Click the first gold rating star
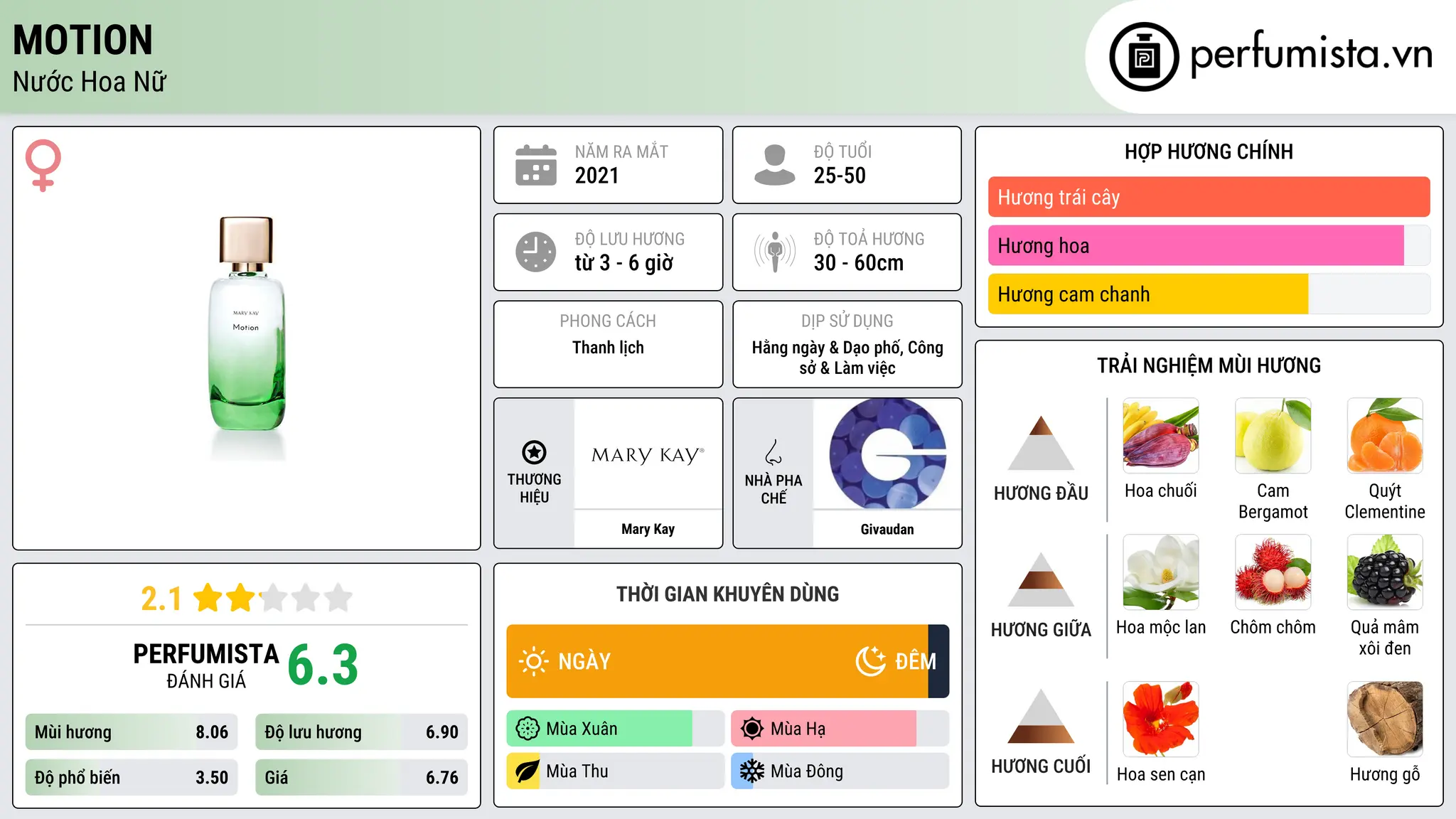Image resolution: width=1456 pixels, height=819 pixels. (x=208, y=597)
